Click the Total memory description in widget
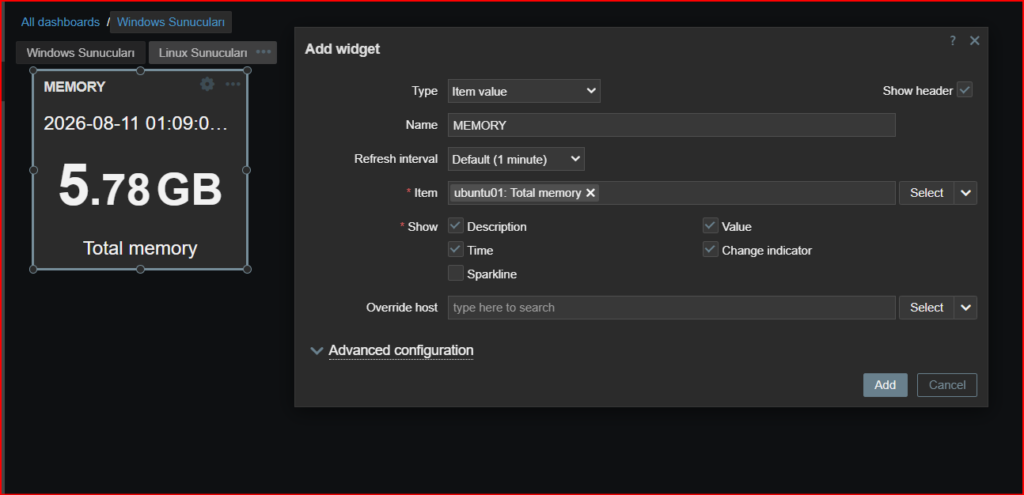Screen dimensions: 1024x495 [x=140, y=248]
